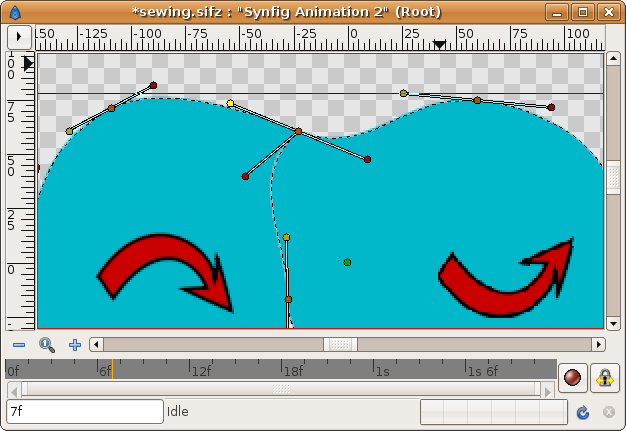Reset zoom with the magnifier icon

(47, 345)
